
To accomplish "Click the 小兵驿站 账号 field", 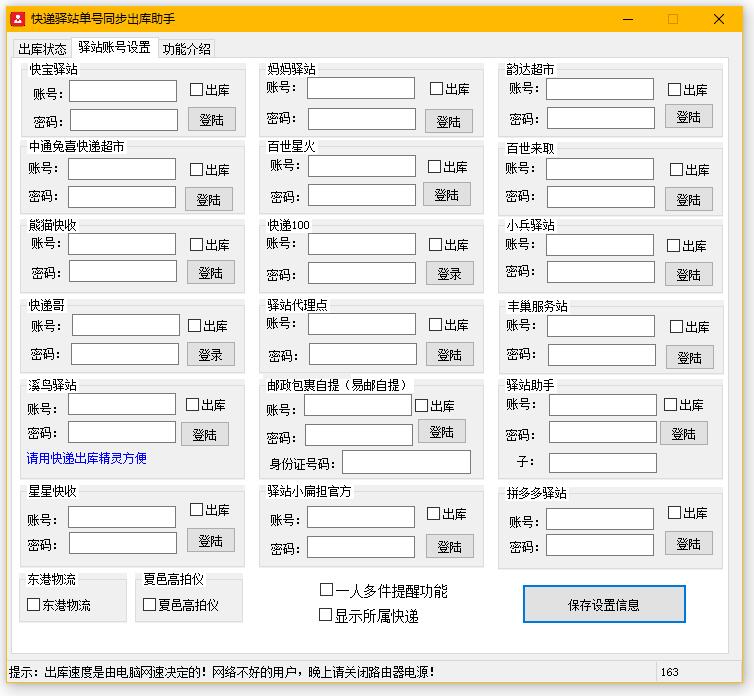I will coord(600,245).
